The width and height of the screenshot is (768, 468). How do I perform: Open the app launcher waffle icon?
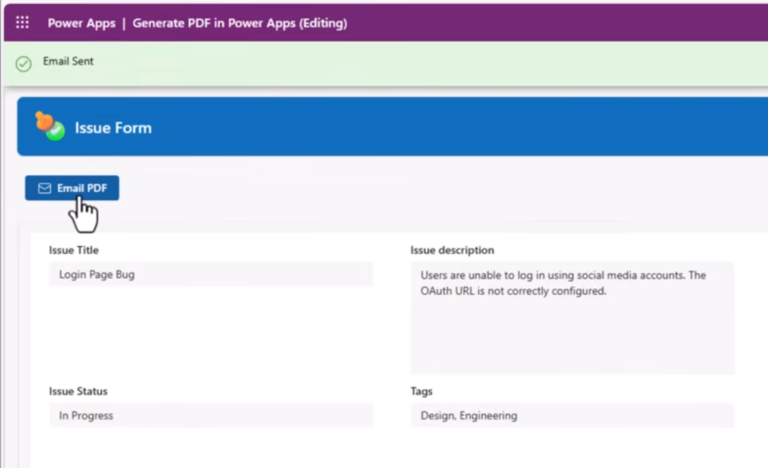click(x=22, y=22)
